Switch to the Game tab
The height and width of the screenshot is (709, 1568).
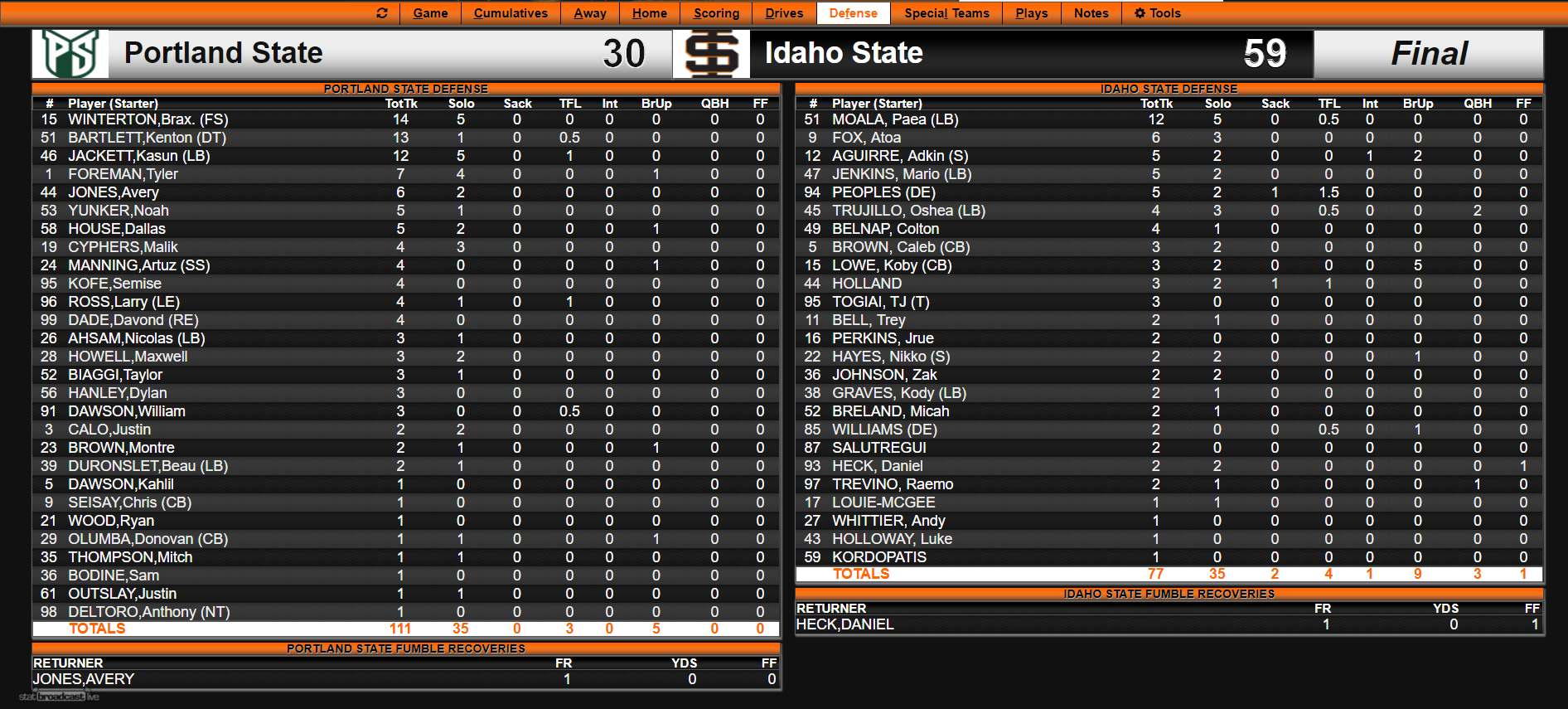point(430,13)
